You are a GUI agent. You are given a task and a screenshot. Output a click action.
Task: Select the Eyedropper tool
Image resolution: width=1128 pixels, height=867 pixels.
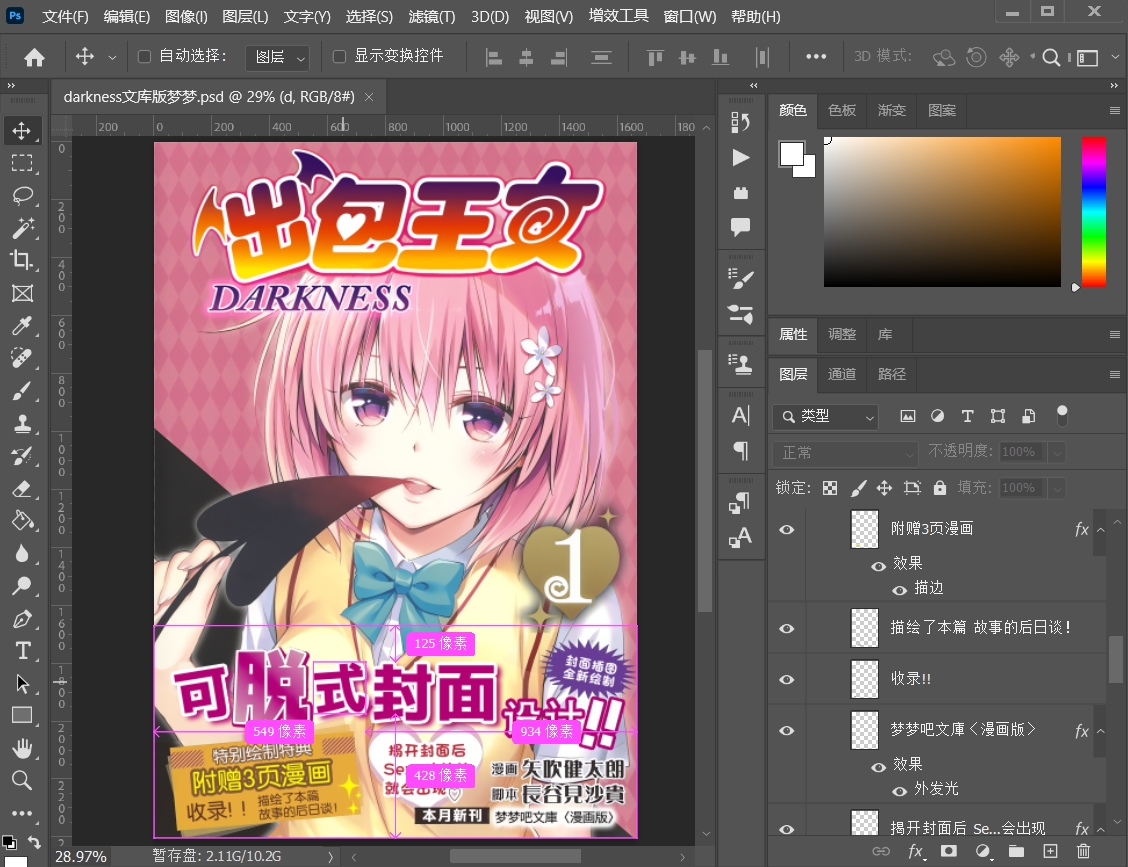click(x=22, y=326)
